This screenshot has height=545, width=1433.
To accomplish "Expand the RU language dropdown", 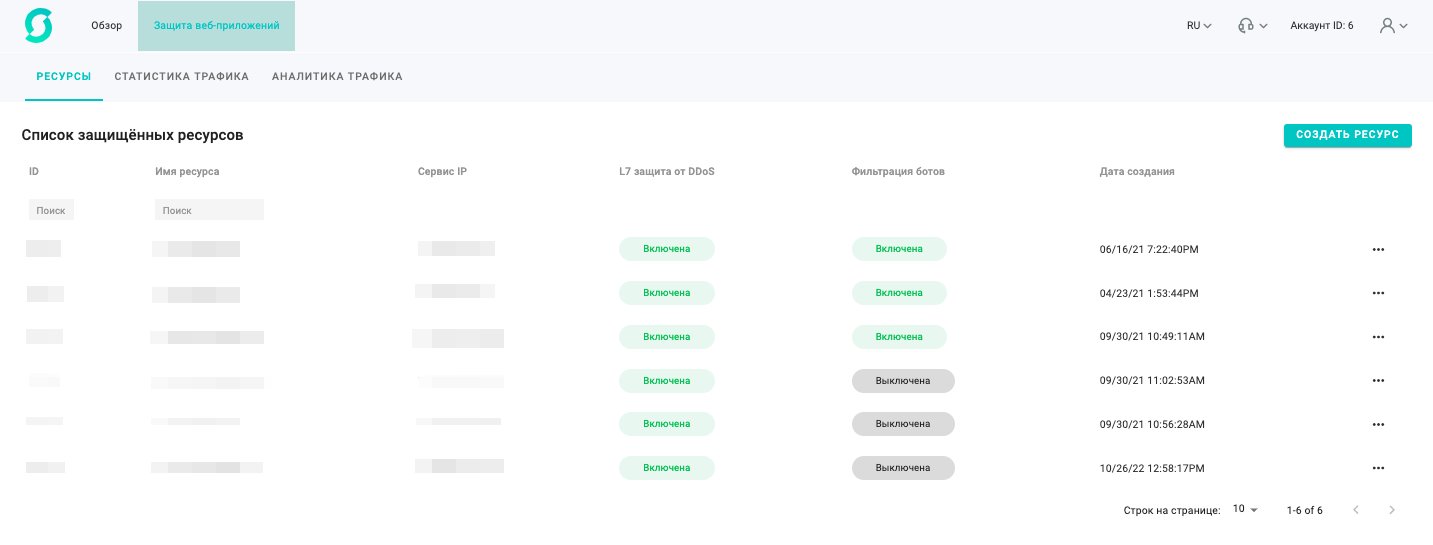I will click(x=1199, y=26).
